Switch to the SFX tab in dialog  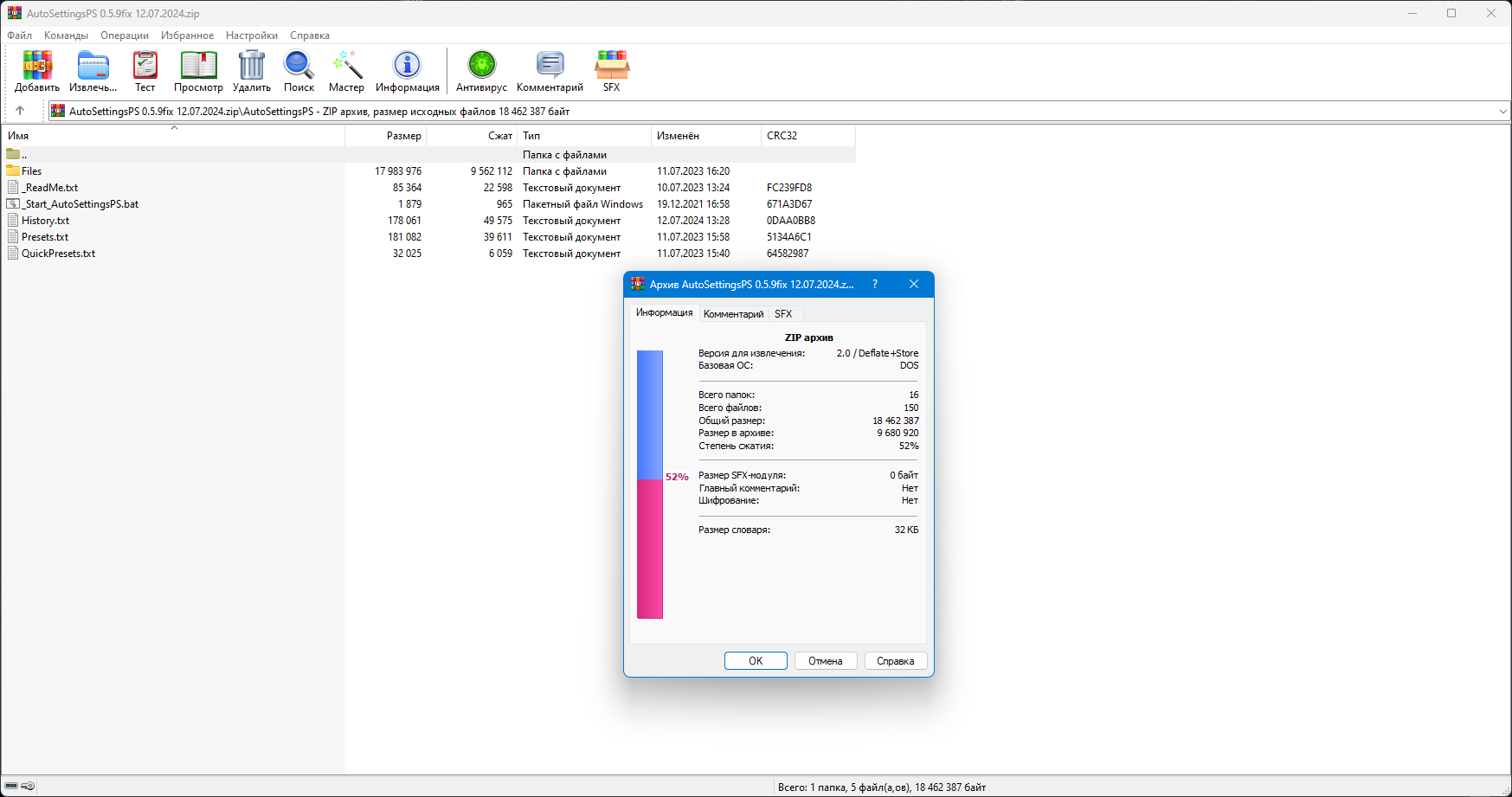pos(783,314)
